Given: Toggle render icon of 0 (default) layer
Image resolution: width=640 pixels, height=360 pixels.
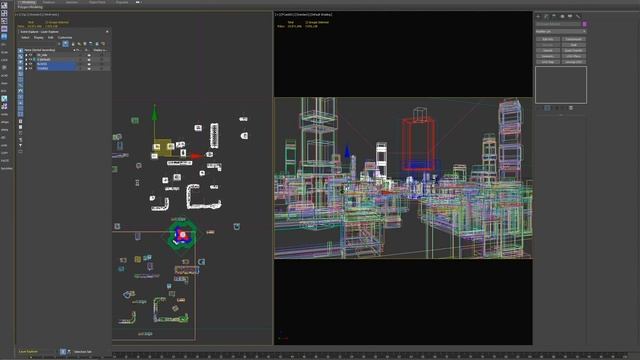Looking at the screenshot, I should coord(89,60).
